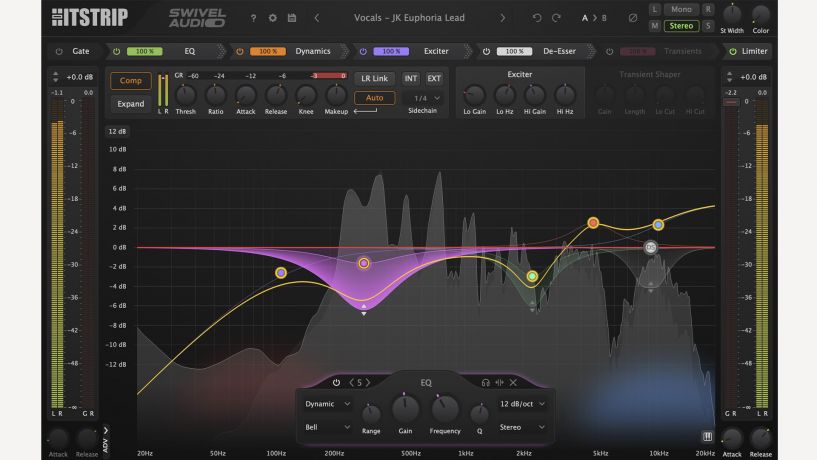Click the save preset icon
This screenshot has width=817, height=460.
291,18
